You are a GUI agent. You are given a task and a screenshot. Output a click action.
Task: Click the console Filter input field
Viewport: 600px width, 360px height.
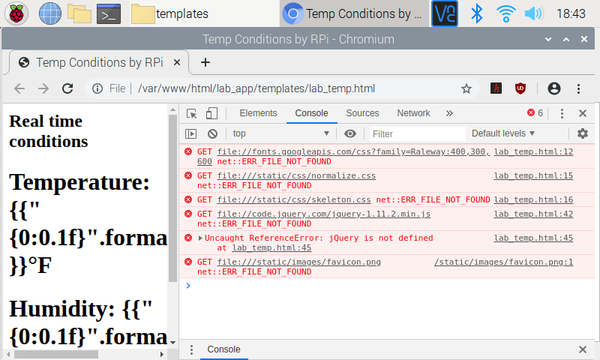tap(417, 134)
